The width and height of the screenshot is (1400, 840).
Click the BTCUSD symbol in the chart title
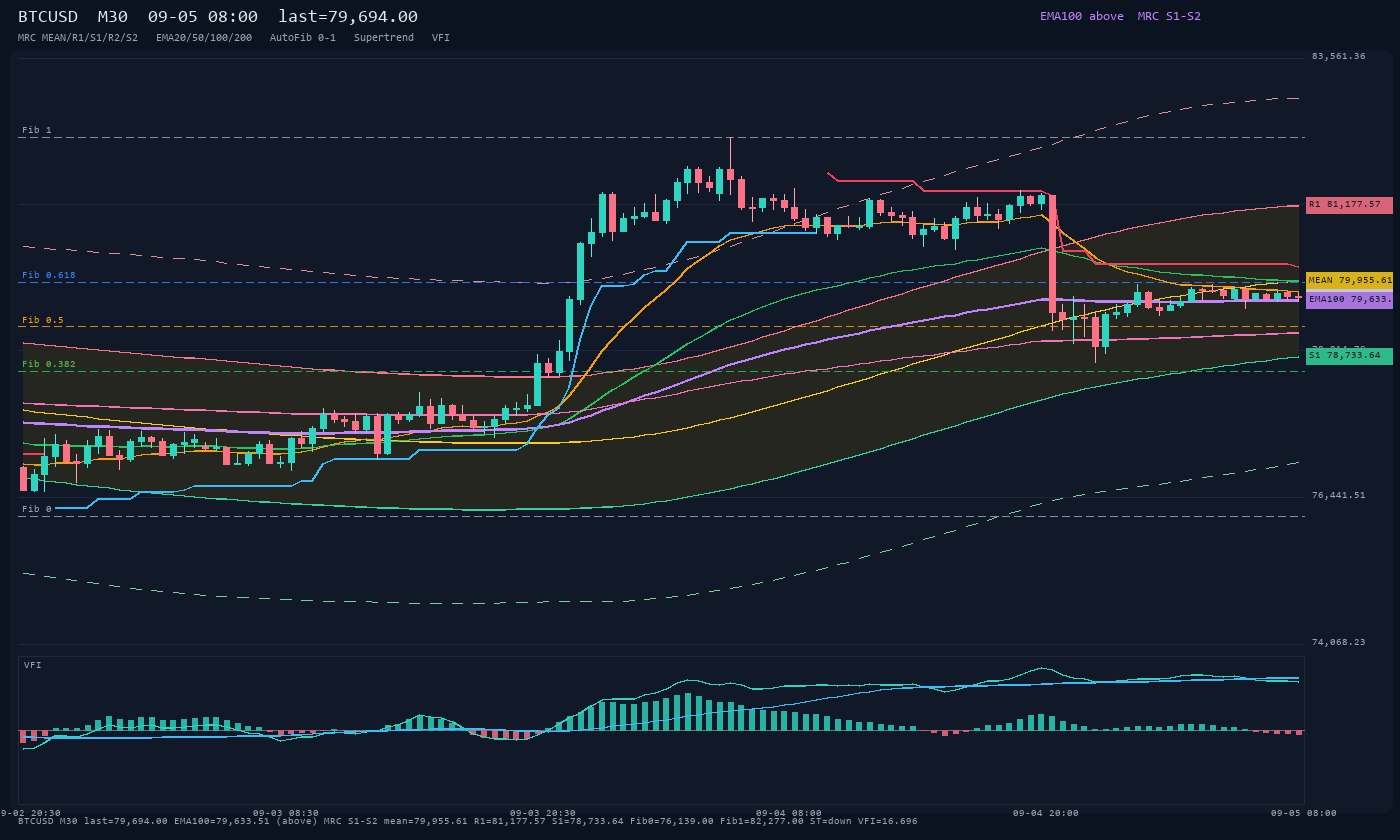click(x=48, y=17)
